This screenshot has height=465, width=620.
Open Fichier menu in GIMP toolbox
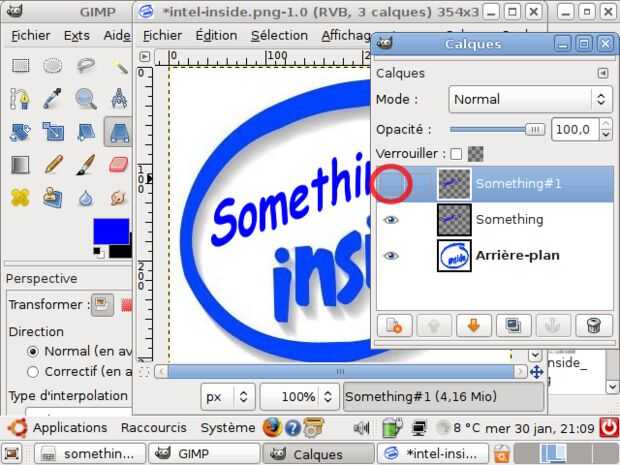pyautogui.click(x=30, y=36)
